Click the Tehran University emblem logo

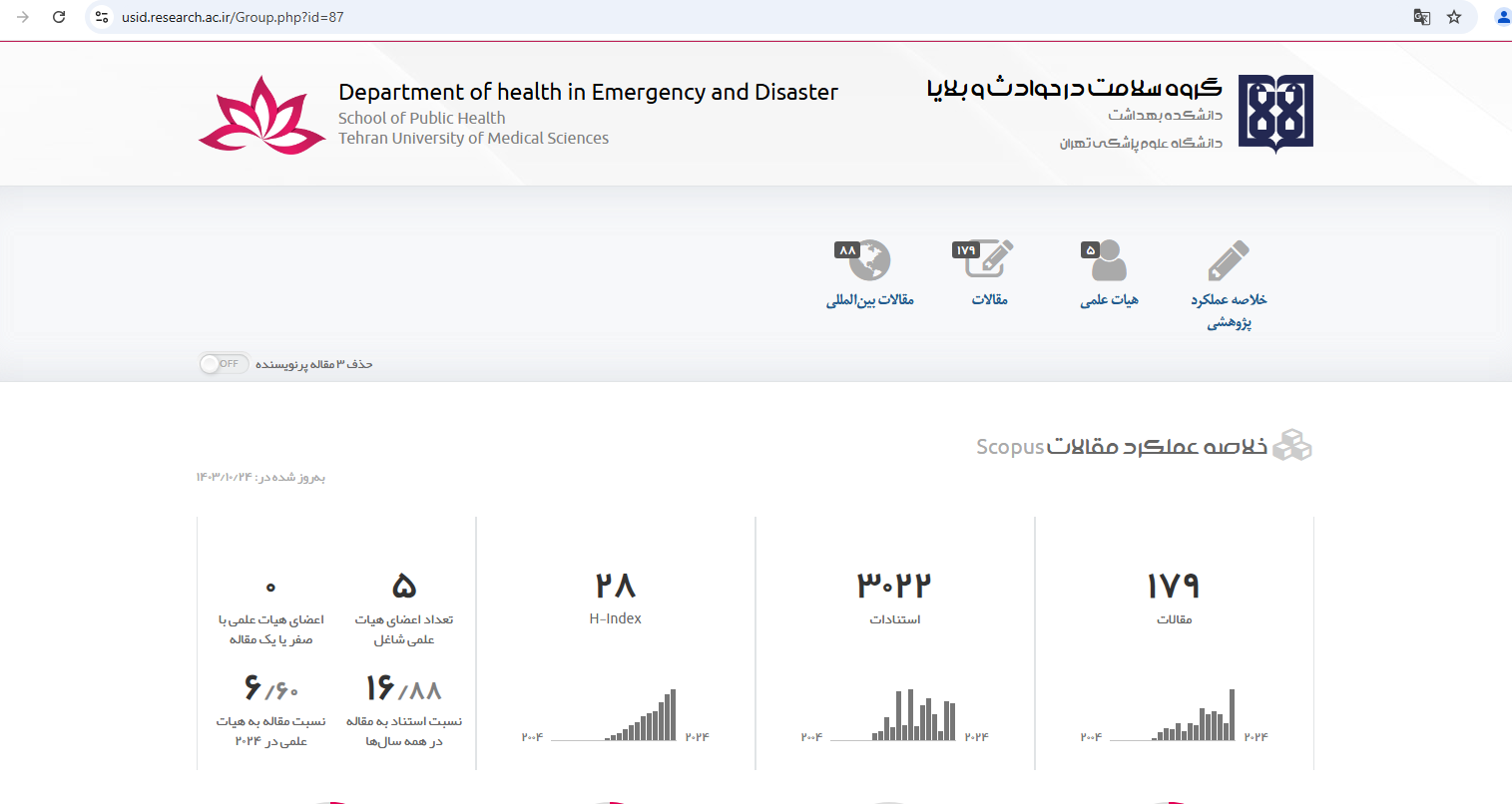click(1275, 114)
